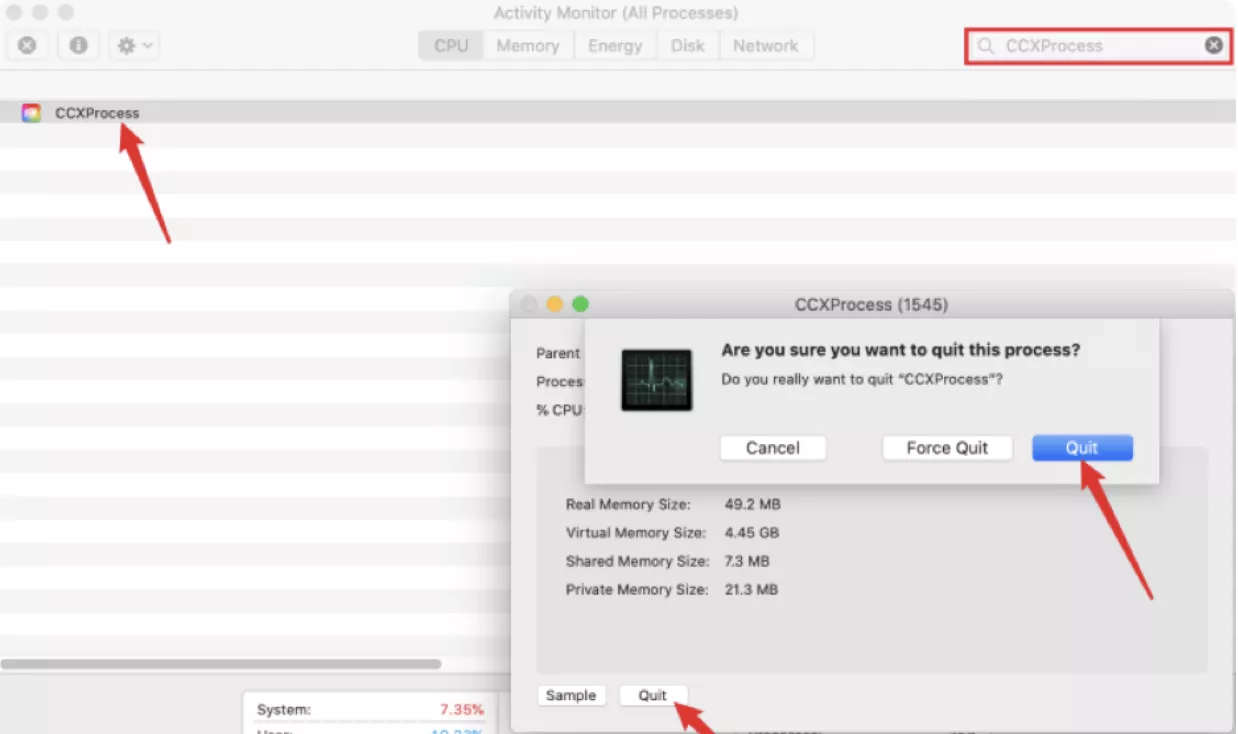Confirm with the blue Quit button

(1082, 448)
